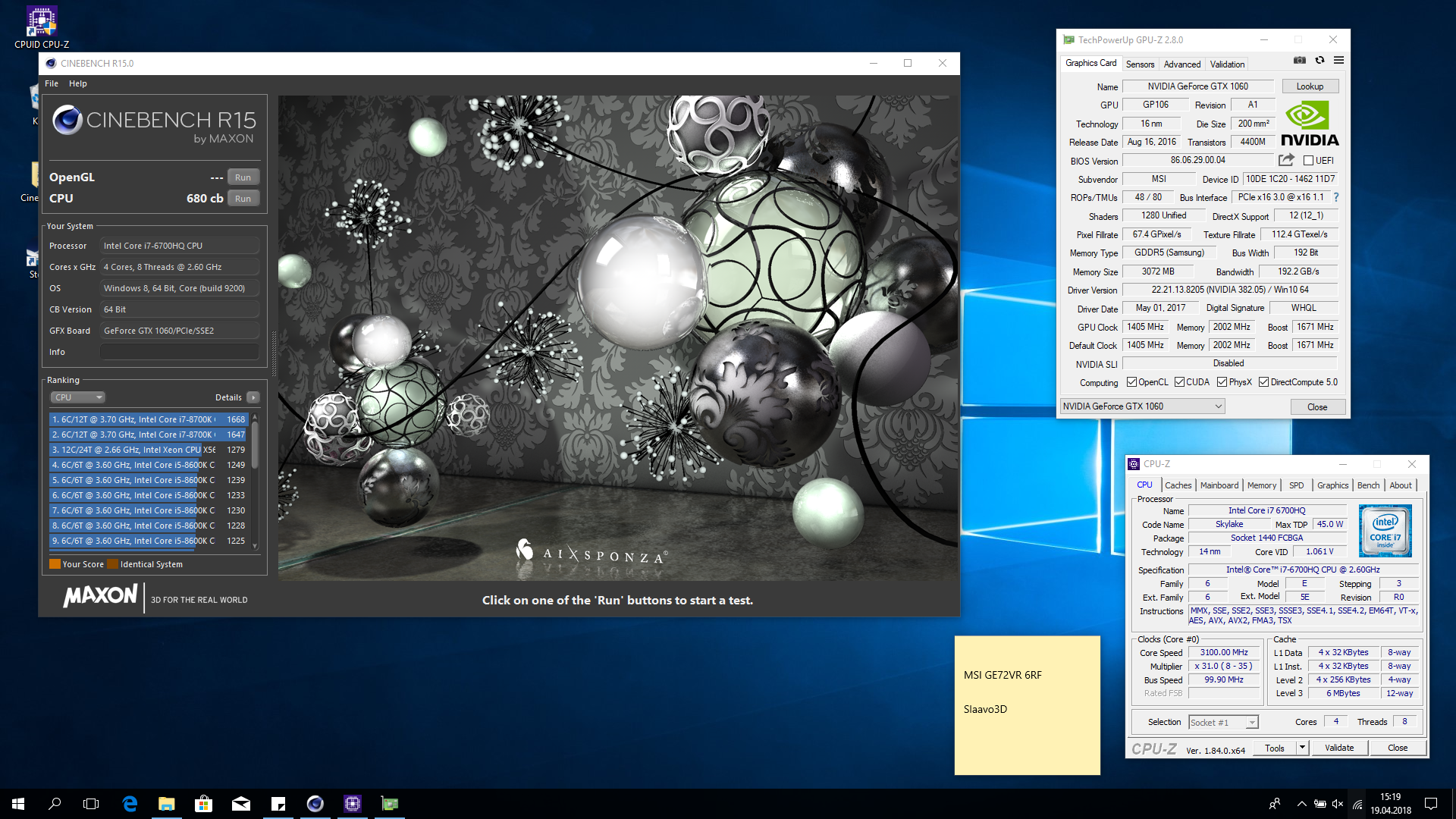Image resolution: width=1456 pixels, height=819 pixels.
Task: Launch Microsoft Edge from the taskbar
Action: 130,804
